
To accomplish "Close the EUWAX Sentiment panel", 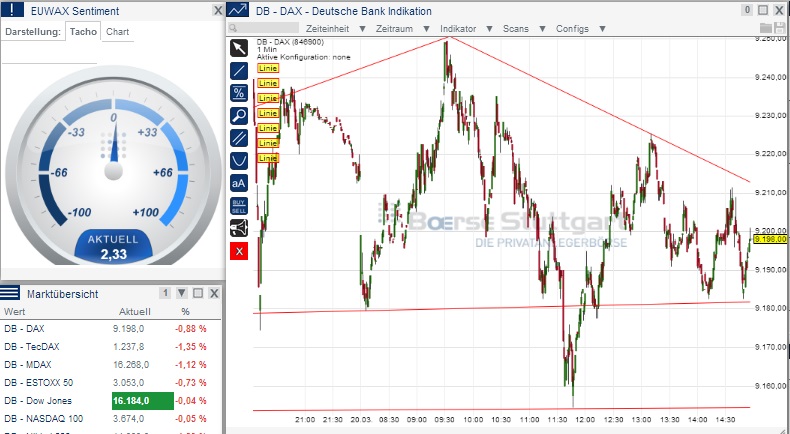I will pyautogui.click(x=217, y=11).
